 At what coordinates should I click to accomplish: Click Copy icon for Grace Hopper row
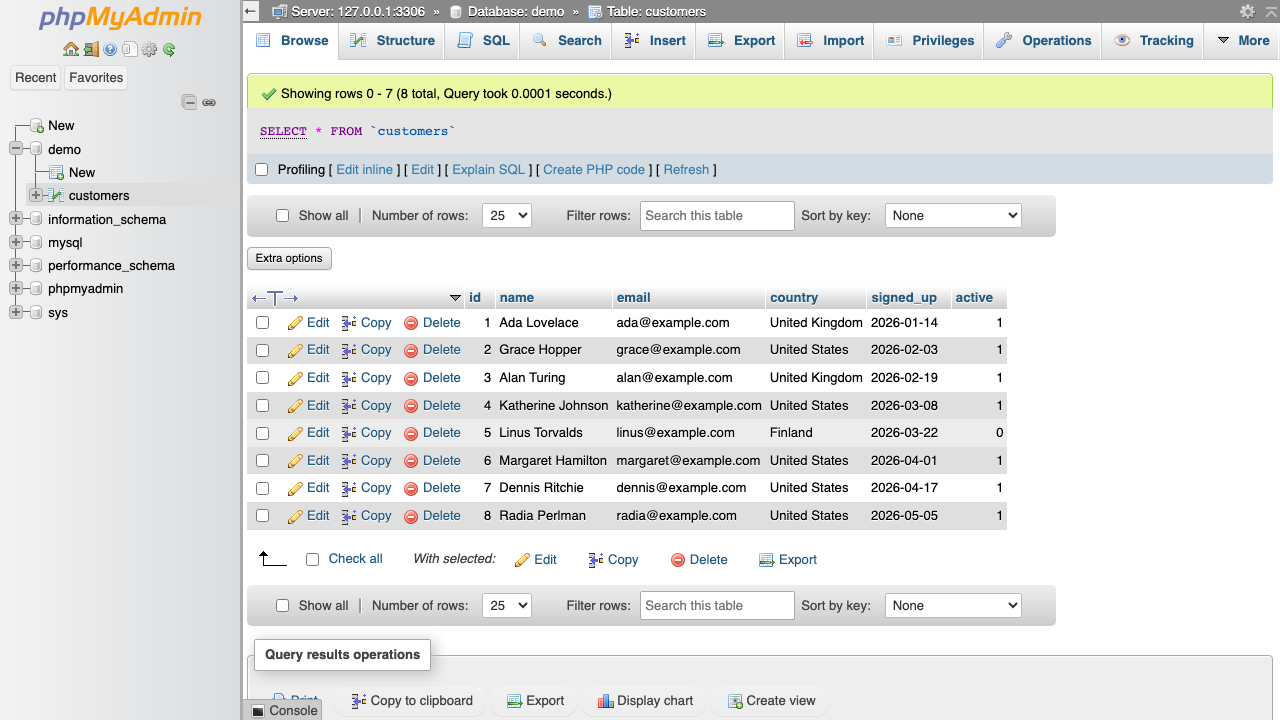[x=349, y=350]
